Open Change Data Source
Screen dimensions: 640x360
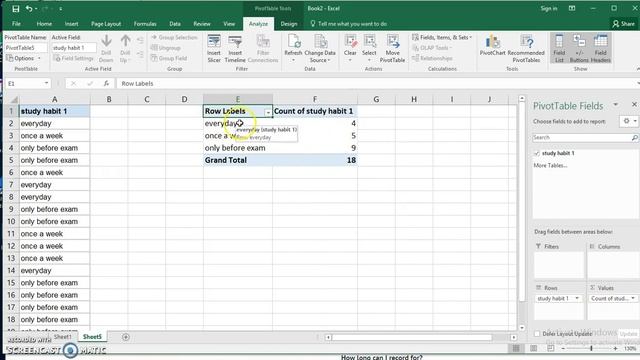click(x=320, y=49)
